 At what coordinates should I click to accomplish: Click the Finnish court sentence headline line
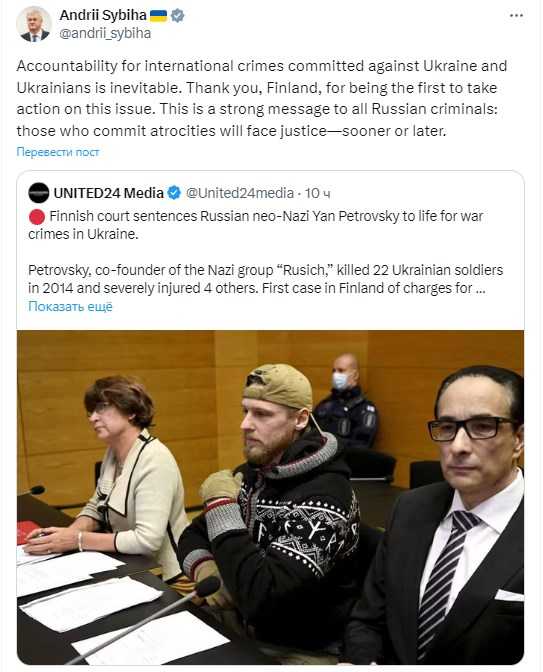click(x=255, y=225)
